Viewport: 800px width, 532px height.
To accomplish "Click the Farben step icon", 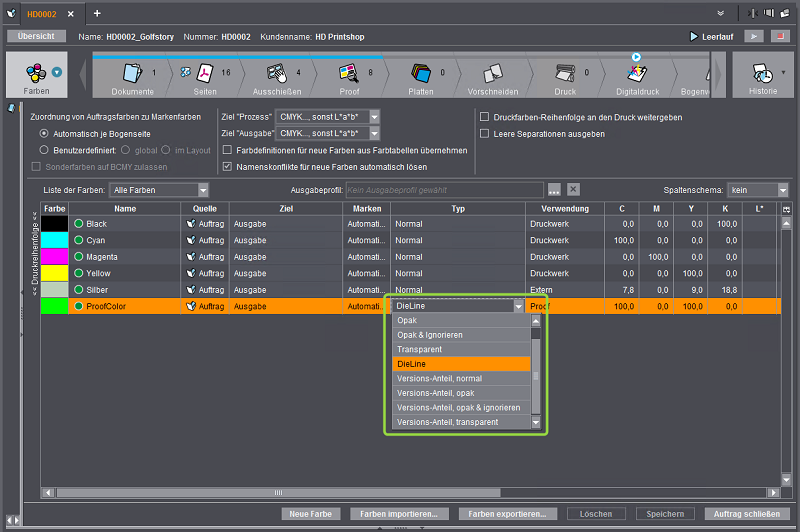I will tap(36, 73).
